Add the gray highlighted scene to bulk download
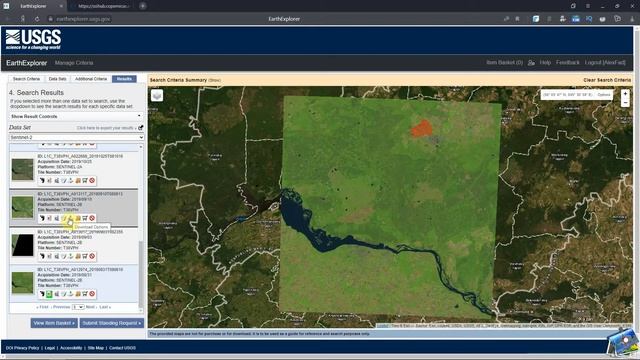 pos(78,218)
